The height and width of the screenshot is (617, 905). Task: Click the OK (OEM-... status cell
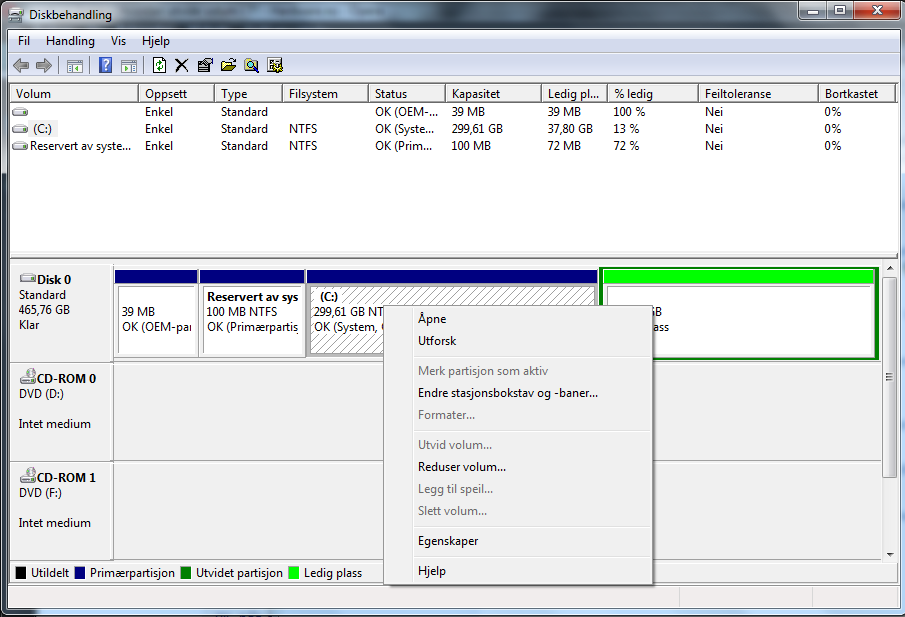coord(406,112)
